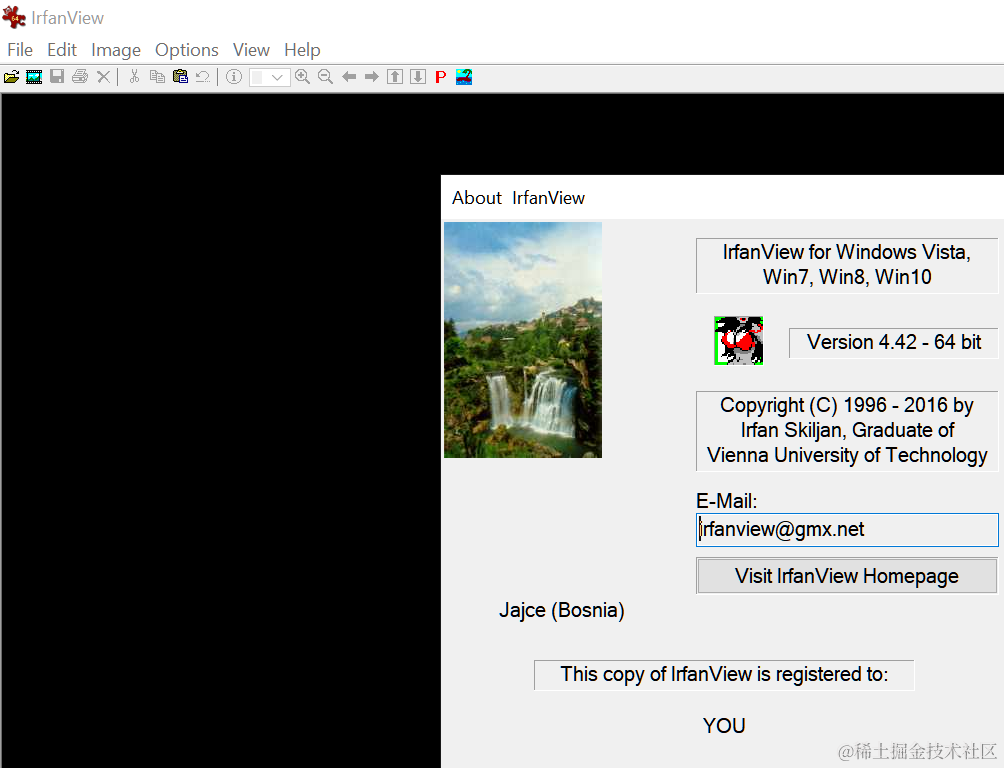This screenshot has height=768, width=1004.
Task: Click the Print icon in toolbar
Action: click(x=80, y=77)
